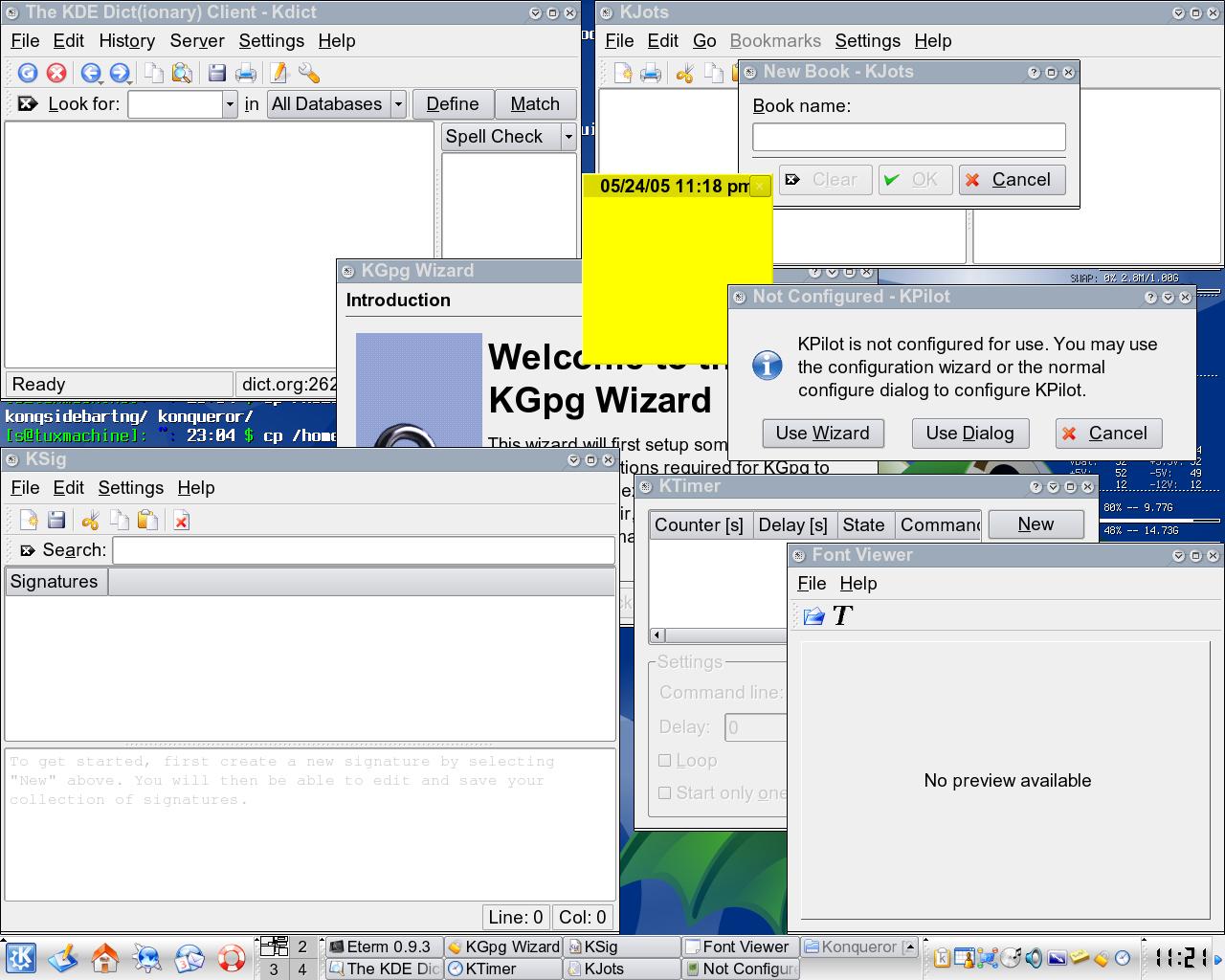Open the K menu on the panel
The image size is (1225, 980).
coord(21,957)
